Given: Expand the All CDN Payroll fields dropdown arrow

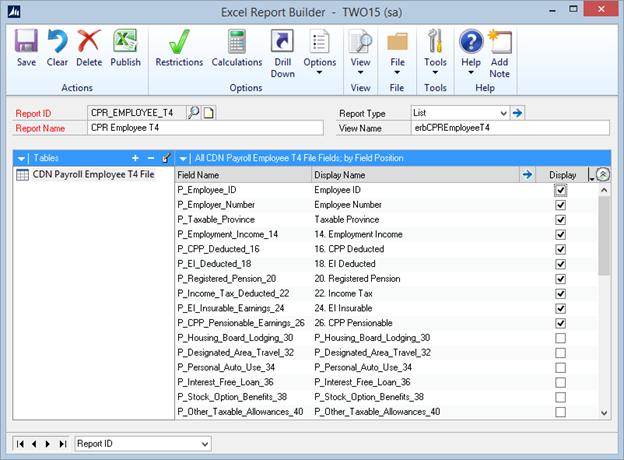Looking at the screenshot, I should [x=183, y=159].
